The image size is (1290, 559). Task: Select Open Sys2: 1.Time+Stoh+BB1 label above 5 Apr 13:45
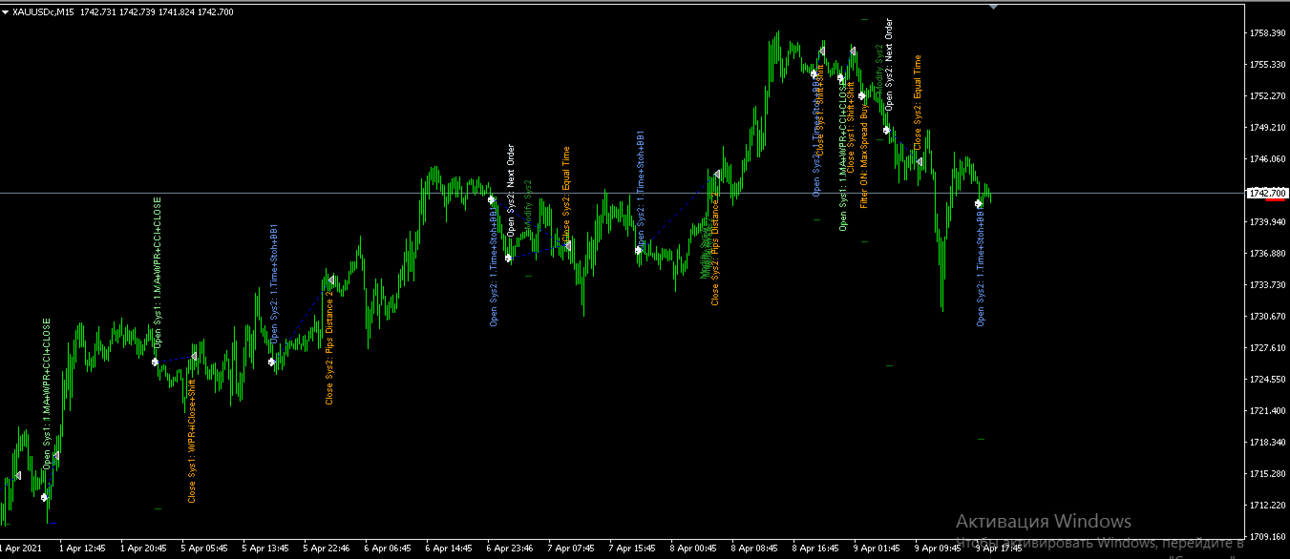pyautogui.click(x=274, y=283)
